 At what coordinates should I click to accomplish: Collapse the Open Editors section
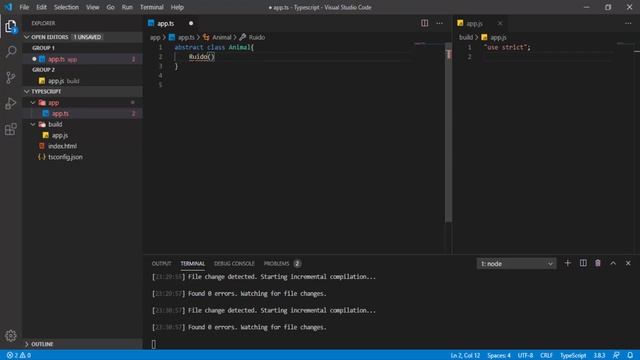[82, 37]
